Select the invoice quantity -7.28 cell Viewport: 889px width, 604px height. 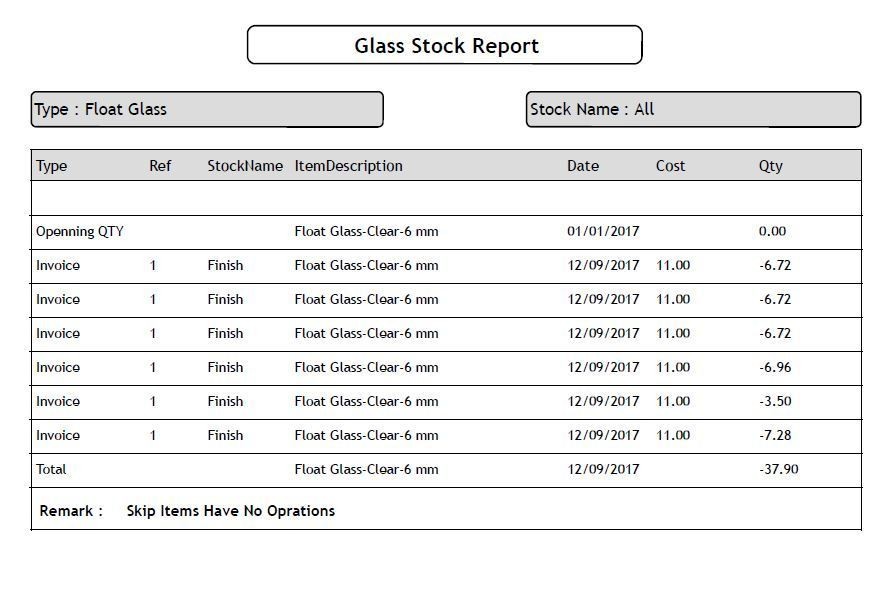click(775, 436)
